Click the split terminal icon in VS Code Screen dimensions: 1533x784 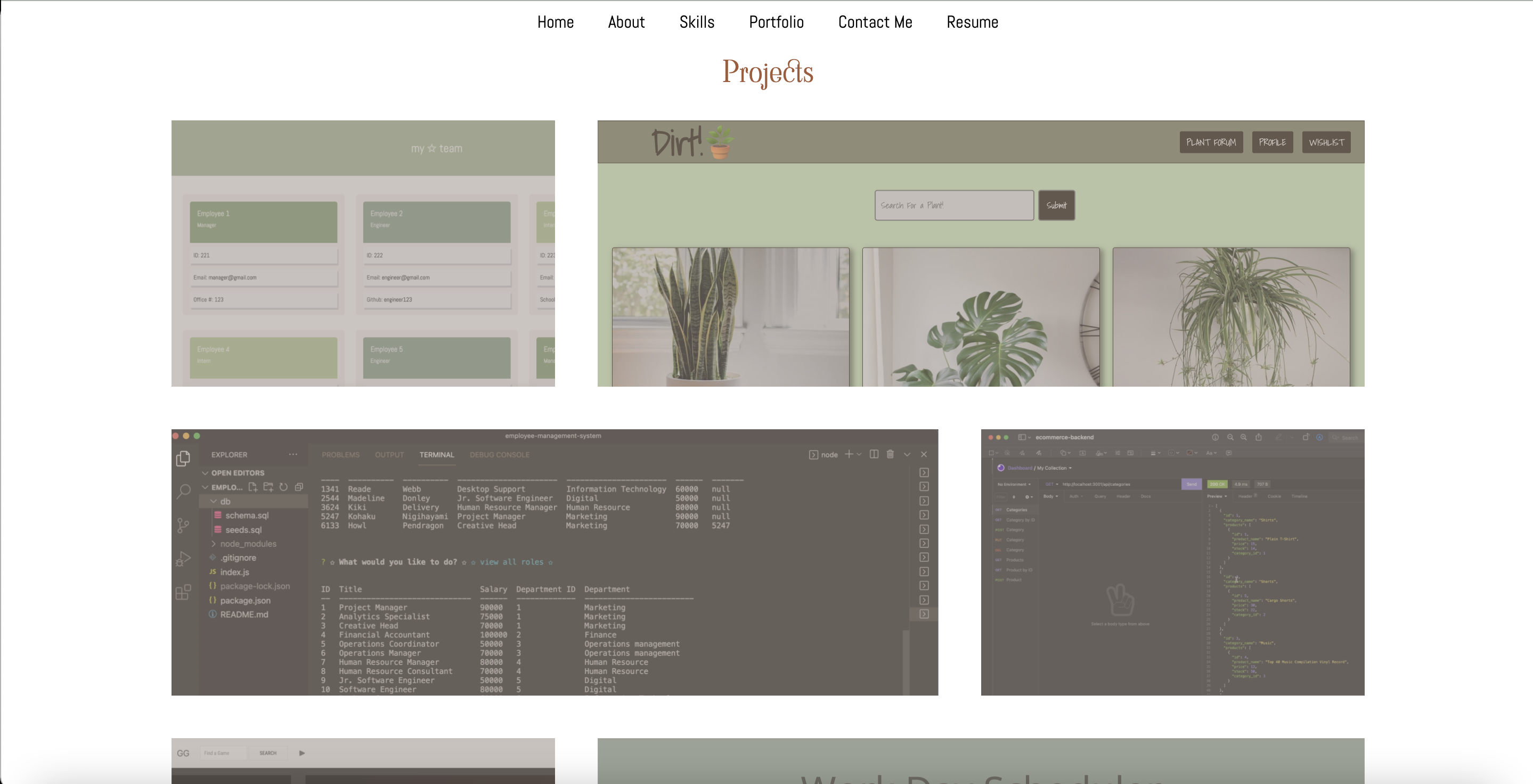[874, 454]
